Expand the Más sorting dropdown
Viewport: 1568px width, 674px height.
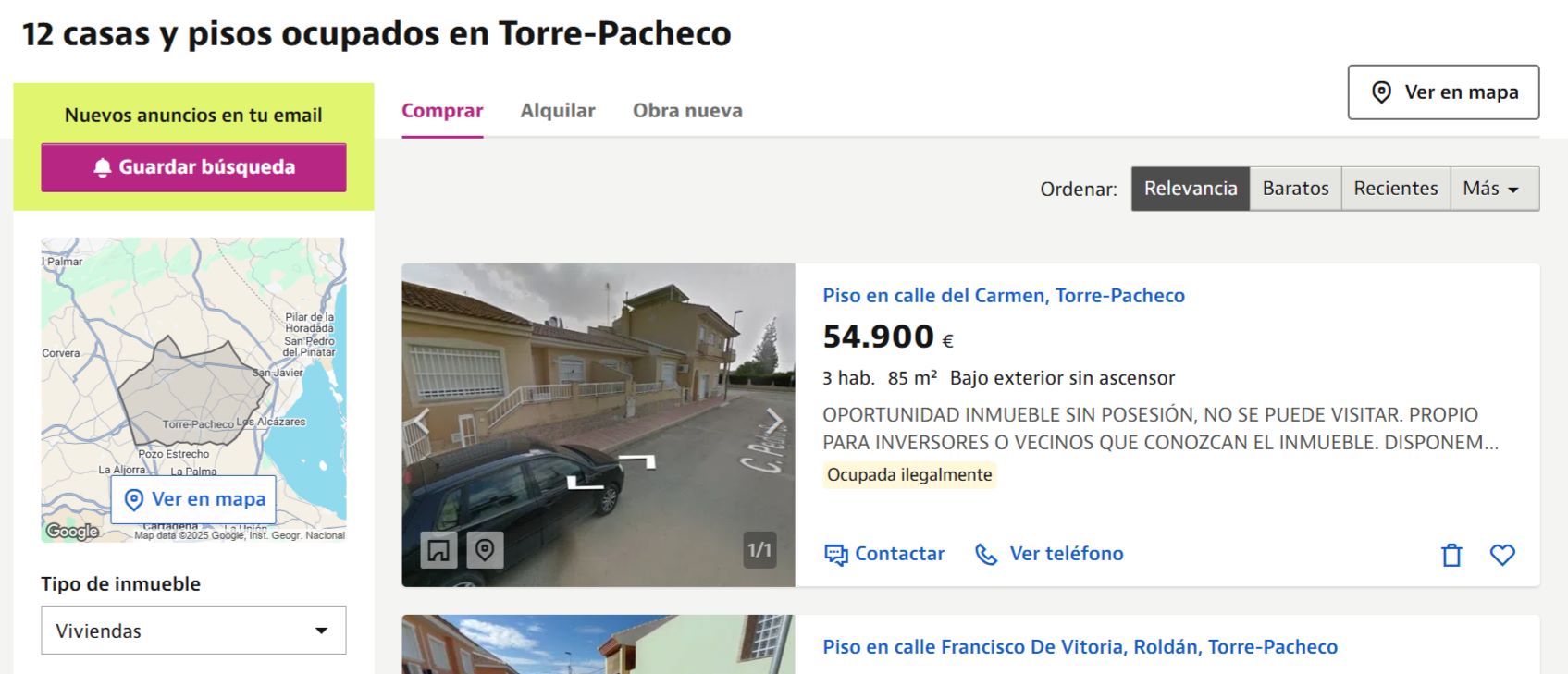1494,189
